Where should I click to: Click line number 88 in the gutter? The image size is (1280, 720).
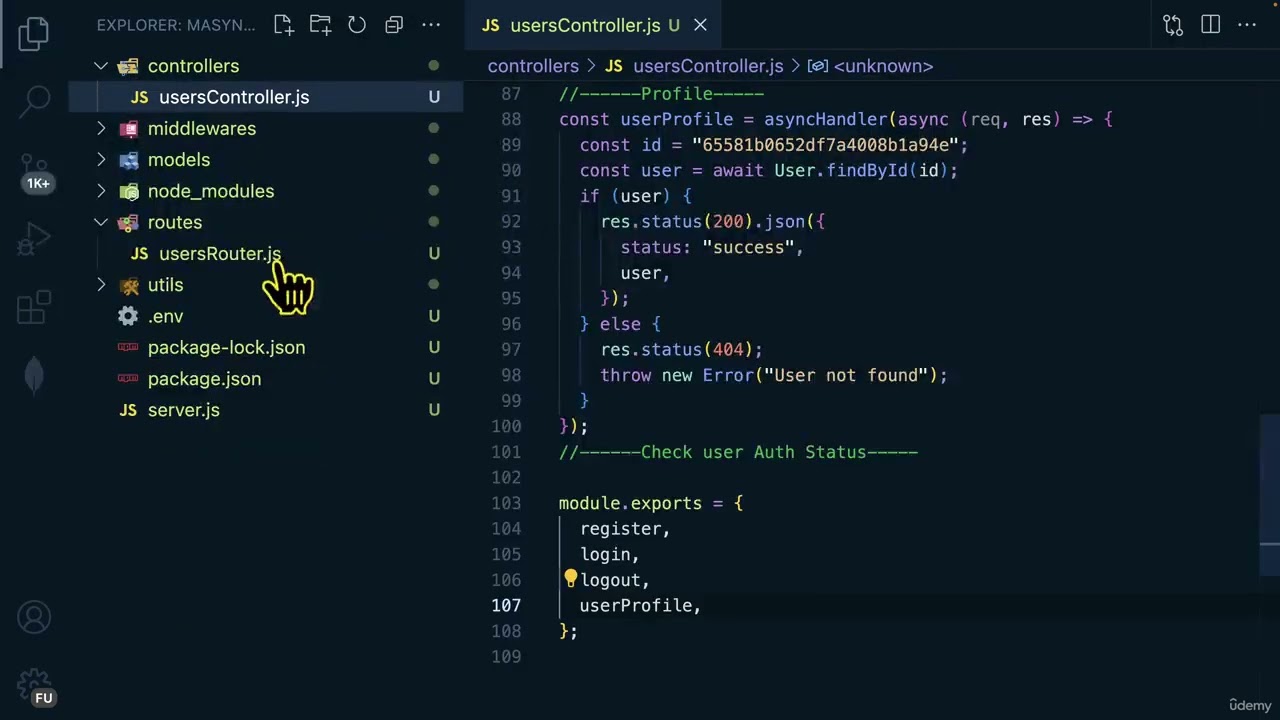510,119
